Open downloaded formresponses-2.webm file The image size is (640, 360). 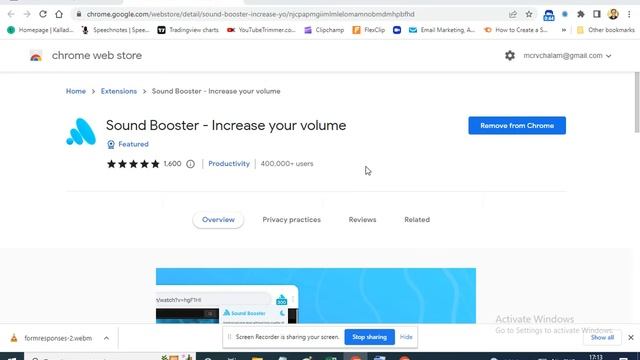51,338
